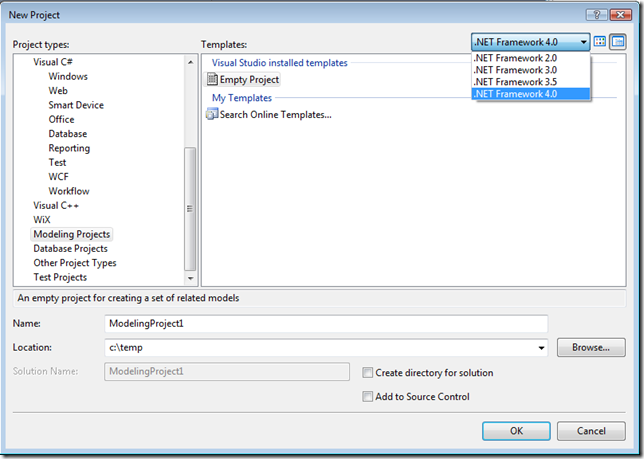Select Database under Visual C#
Image resolution: width=644 pixels, height=459 pixels.
click(x=67, y=133)
